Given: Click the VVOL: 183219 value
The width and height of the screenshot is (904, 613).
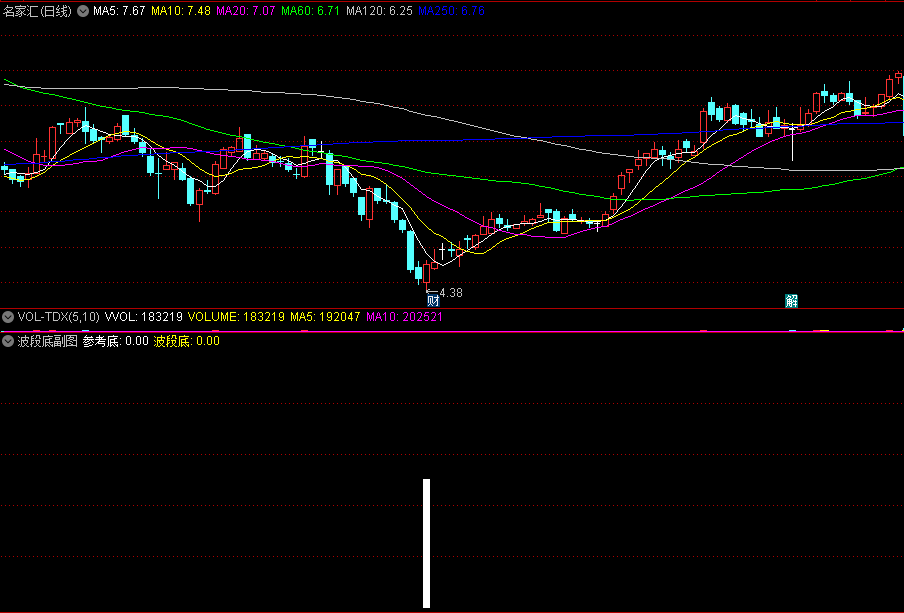Looking at the screenshot, I should pos(144,317).
